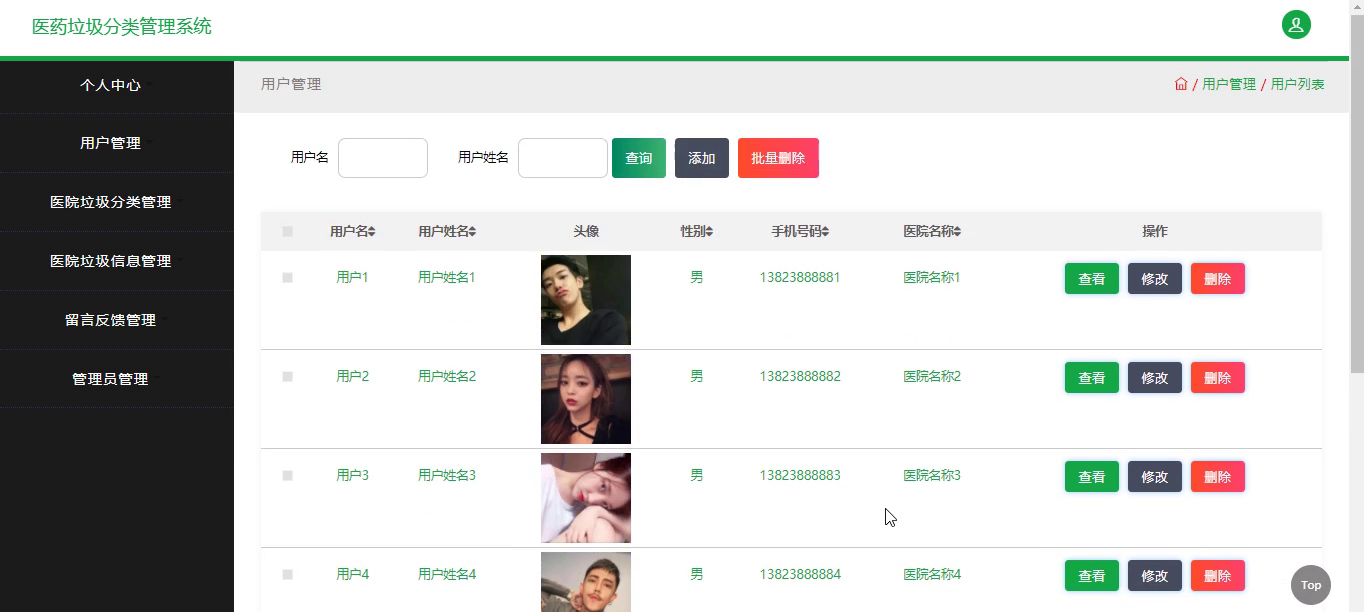The height and width of the screenshot is (612, 1364).
Task: Click the page vertical scrollbar thumb
Action: point(1357,195)
